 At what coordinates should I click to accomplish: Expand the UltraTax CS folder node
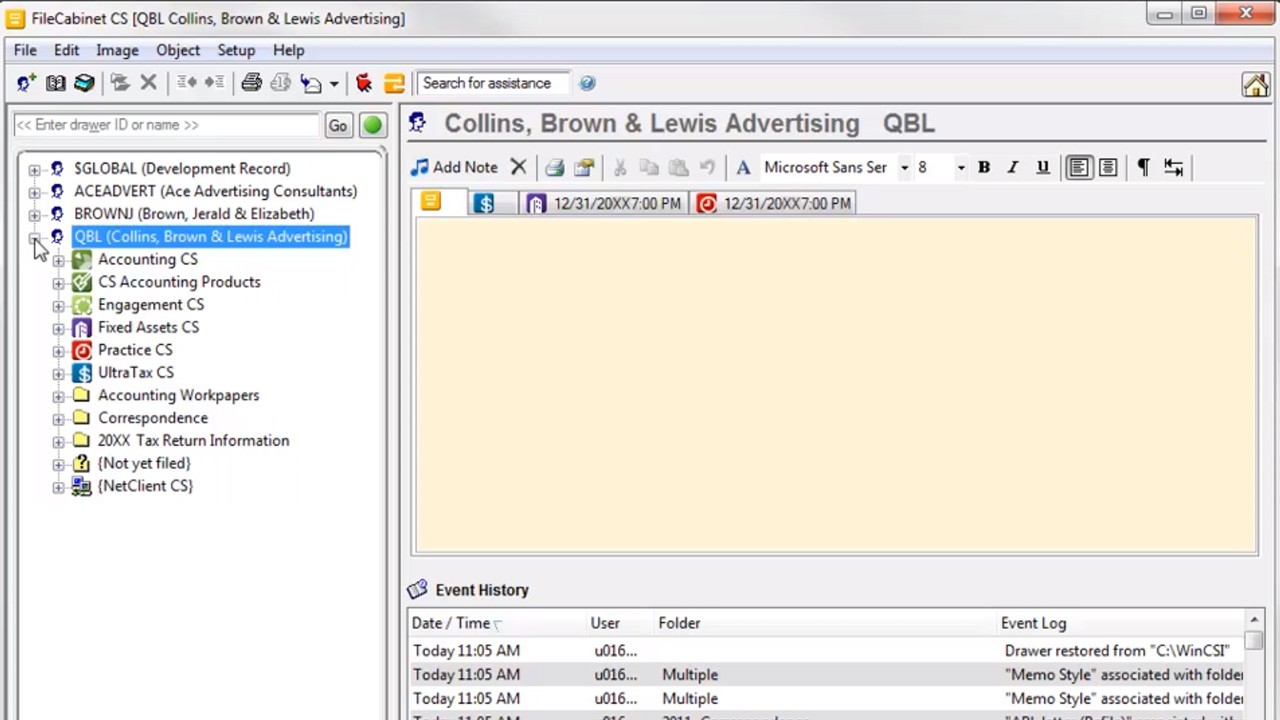point(58,373)
